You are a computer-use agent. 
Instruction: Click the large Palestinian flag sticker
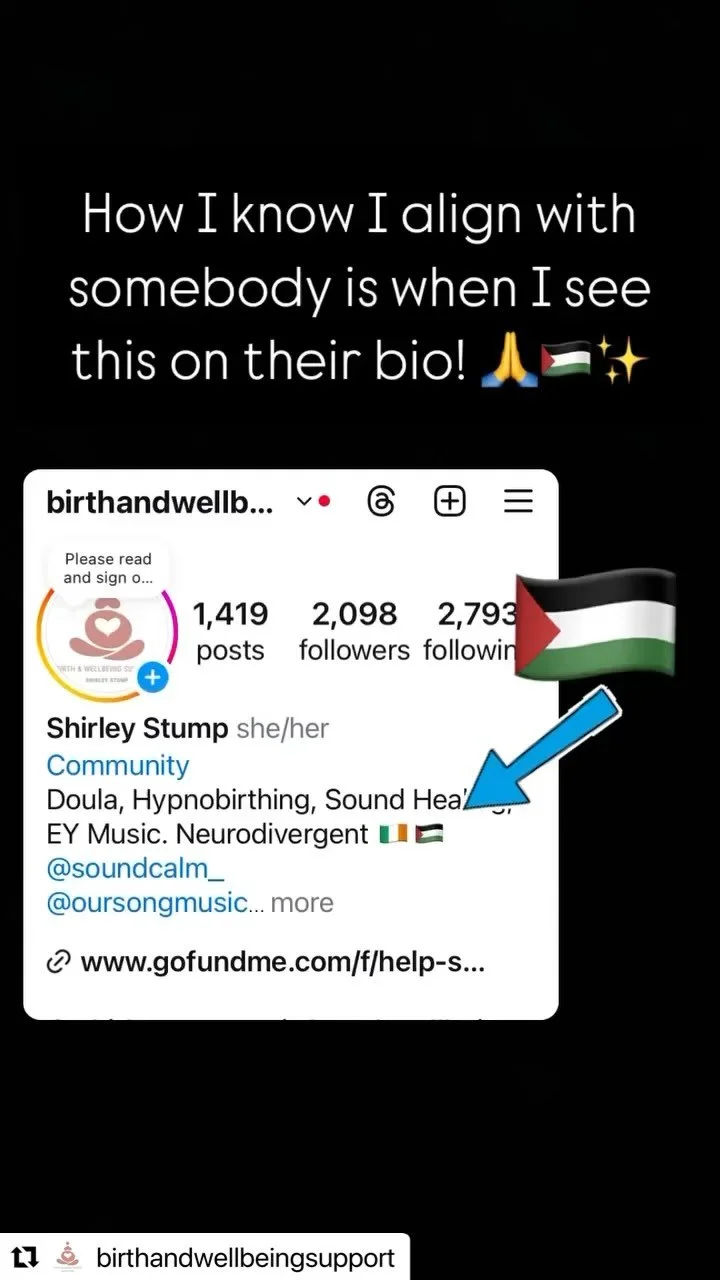pos(594,625)
